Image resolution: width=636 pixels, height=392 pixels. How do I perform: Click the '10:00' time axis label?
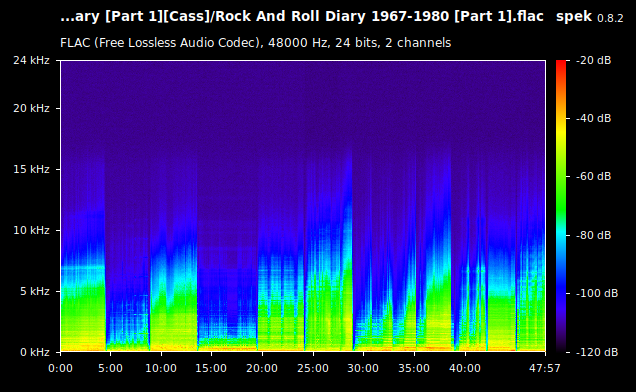point(161,368)
